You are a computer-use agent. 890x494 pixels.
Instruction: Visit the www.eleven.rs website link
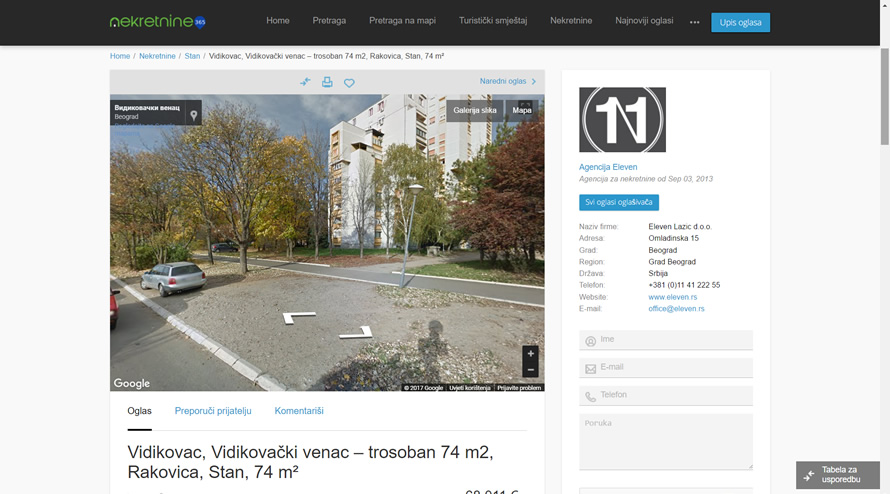coord(672,297)
